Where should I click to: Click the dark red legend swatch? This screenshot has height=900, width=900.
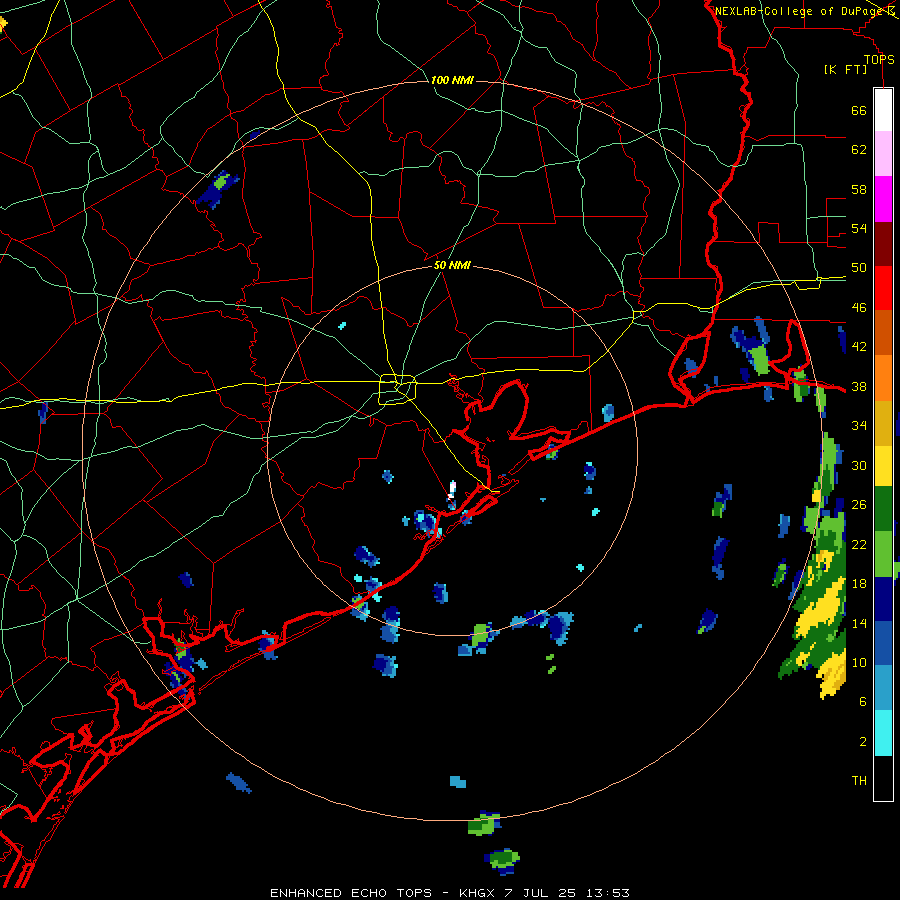click(883, 244)
